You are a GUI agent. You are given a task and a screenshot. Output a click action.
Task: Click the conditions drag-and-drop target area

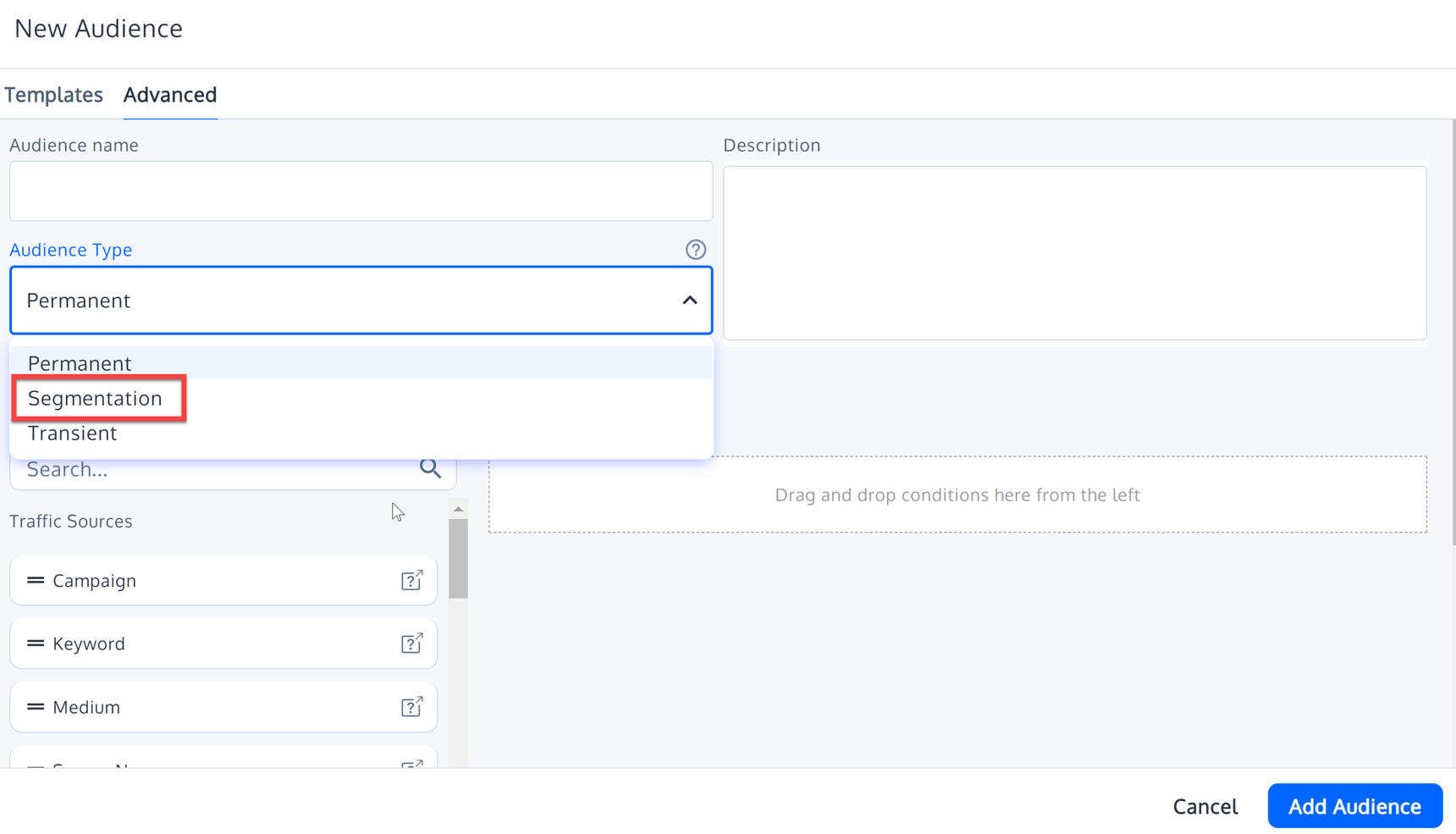click(x=957, y=494)
